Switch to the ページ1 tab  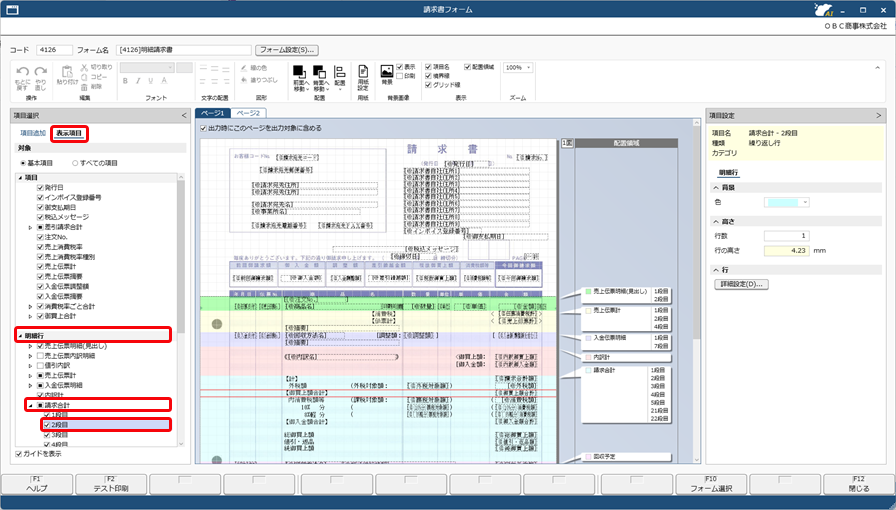coord(213,113)
